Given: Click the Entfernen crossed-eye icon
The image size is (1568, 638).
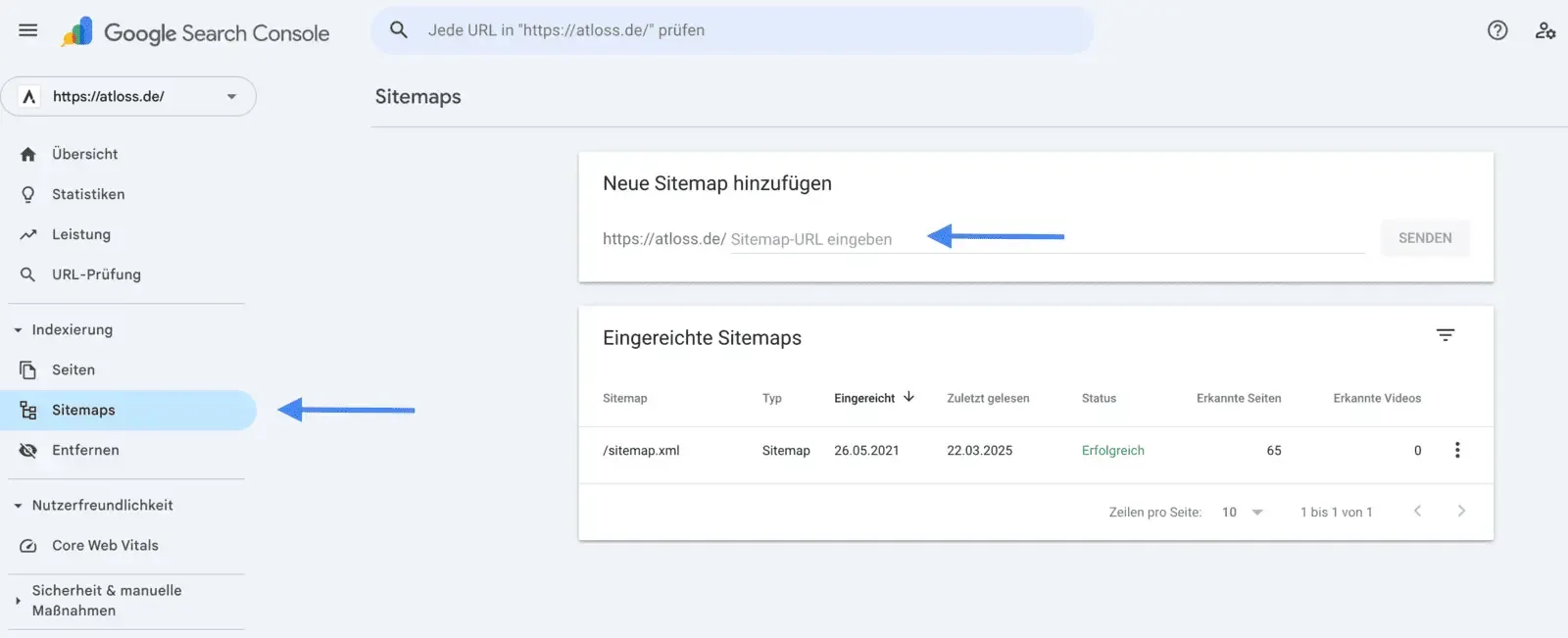Looking at the screenshot, I should (28, 450).
